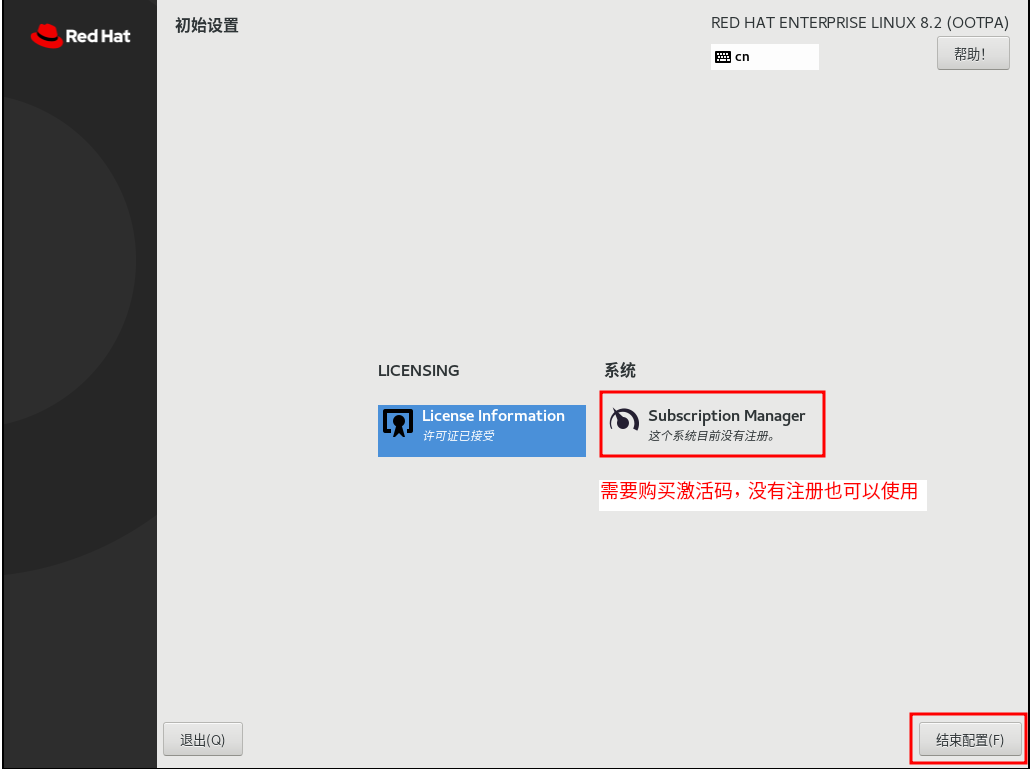
Task: Click the 这个系统目前没有注册 status message
Action: coord(714,437)
